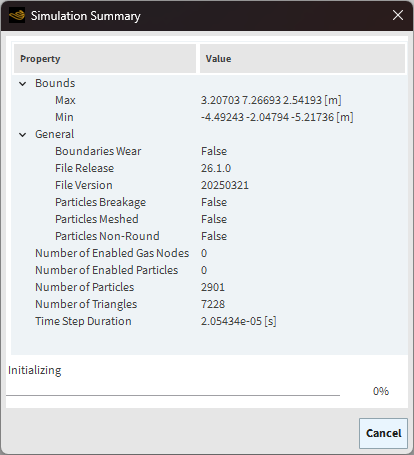Click the Enabled Particles value 0

coord(204,270)
